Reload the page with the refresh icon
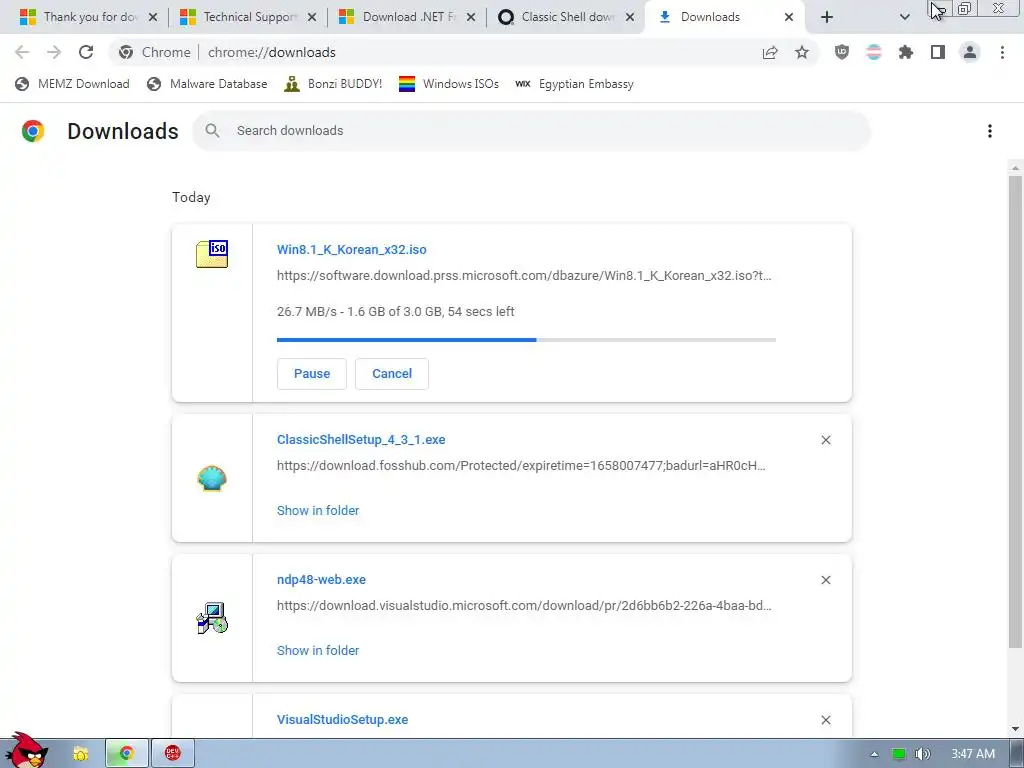 pyautogui.click(x=86, y=52)
